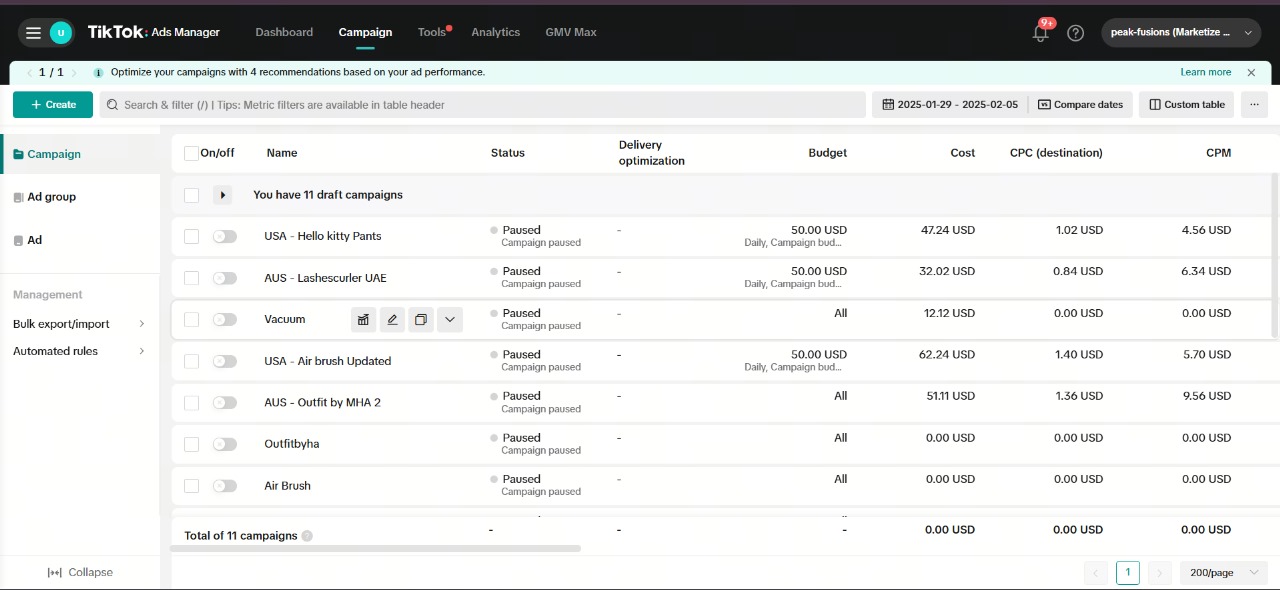Select checkbox for Vacuum campaign
The image size is (1280, 590).
(191, 319)
